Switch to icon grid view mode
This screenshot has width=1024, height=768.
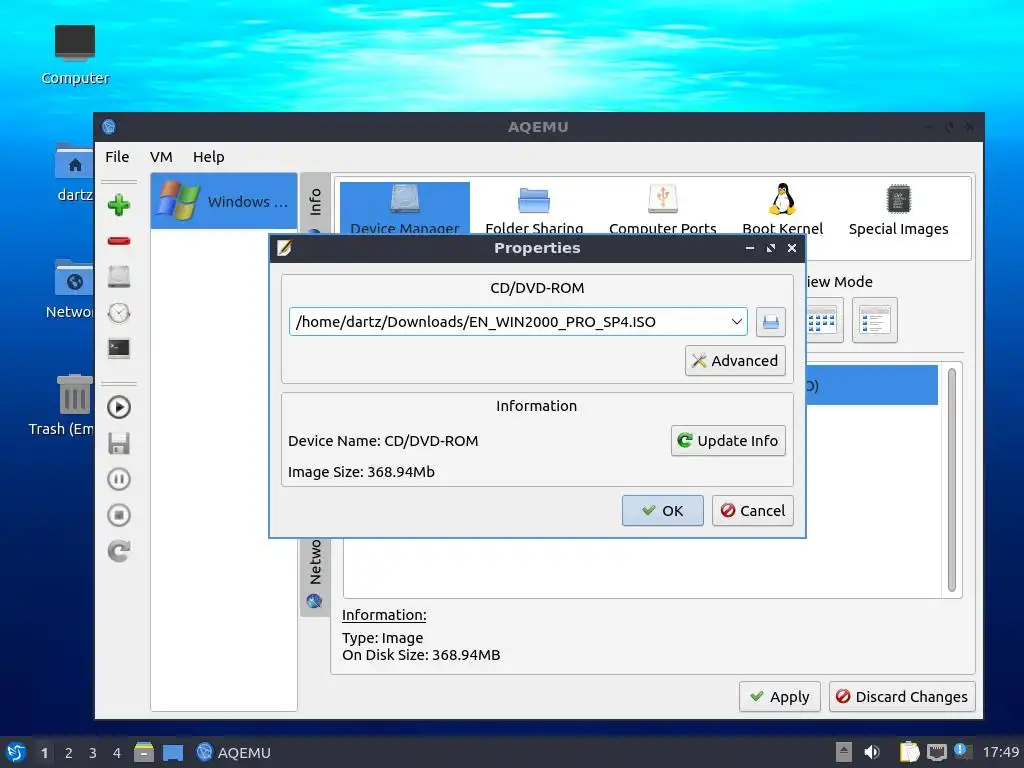click(824, 321)
